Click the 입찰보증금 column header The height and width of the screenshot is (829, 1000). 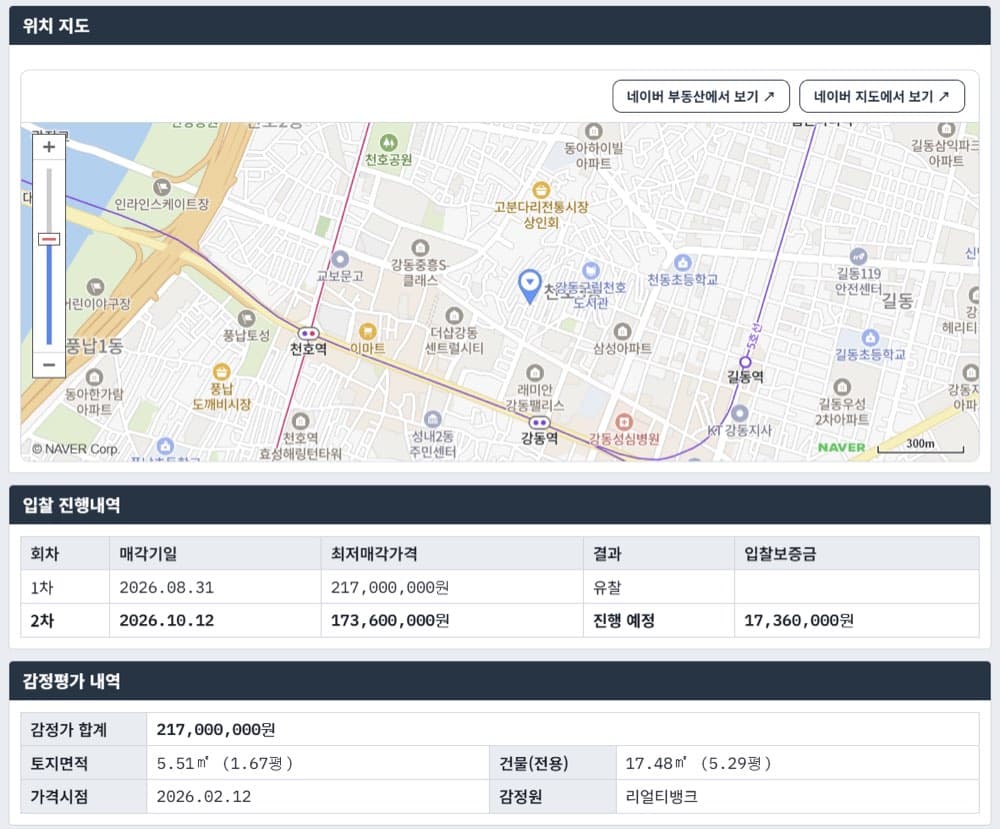pyautogui.click(x=857, y=554)
